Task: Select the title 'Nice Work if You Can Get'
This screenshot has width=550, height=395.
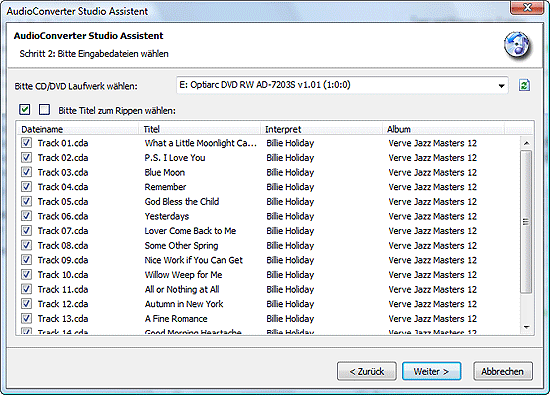Action: tap(194, 260)
